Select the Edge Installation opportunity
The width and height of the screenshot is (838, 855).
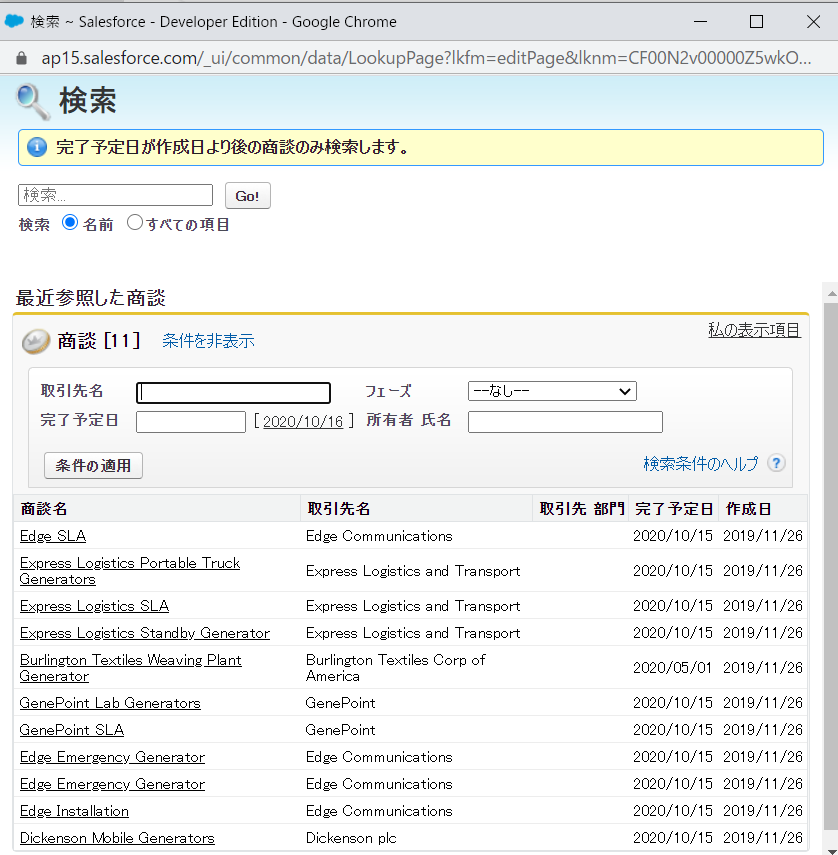click(x=74, y=811)
